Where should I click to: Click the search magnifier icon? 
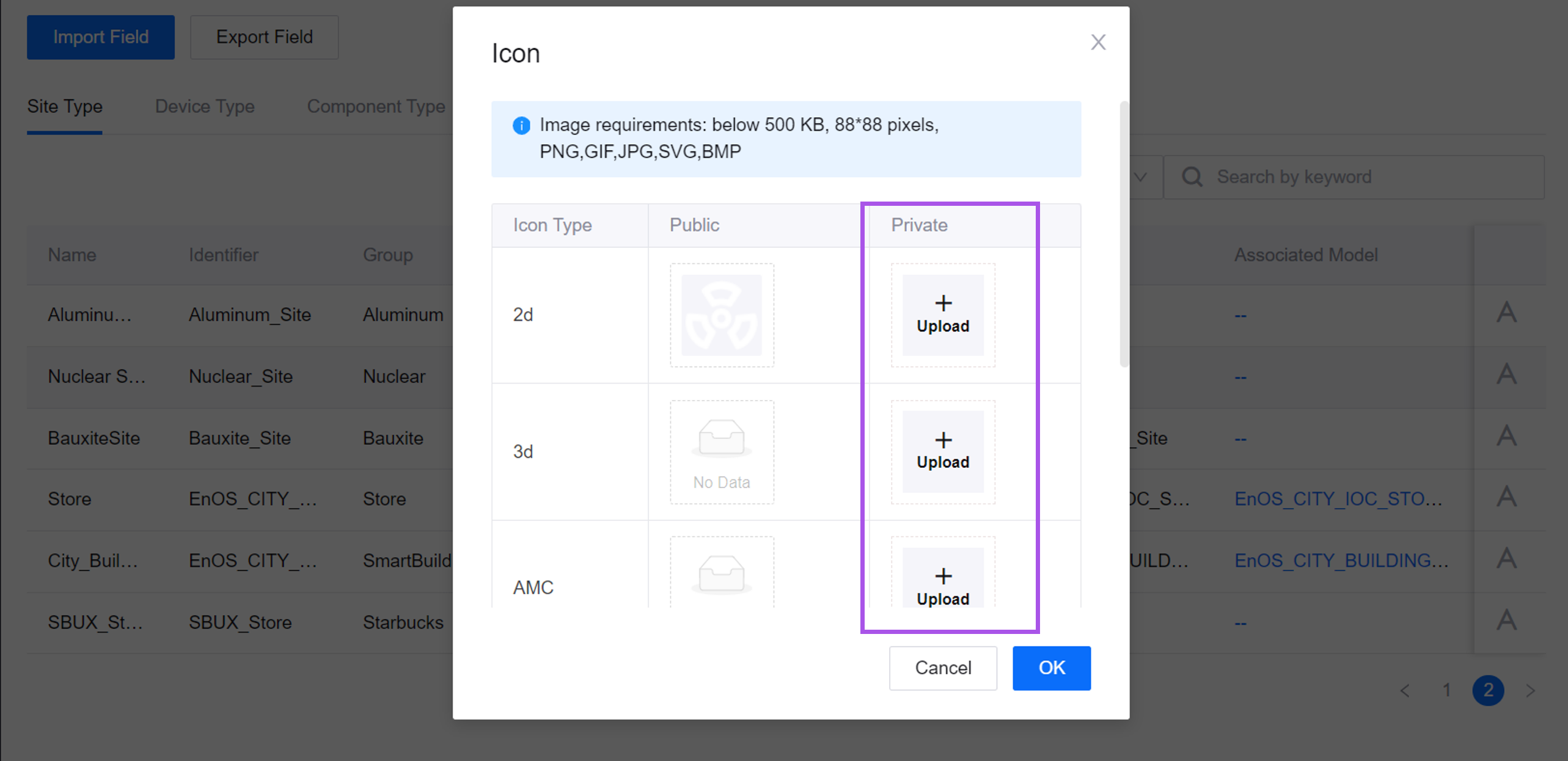coord(1192,177)
